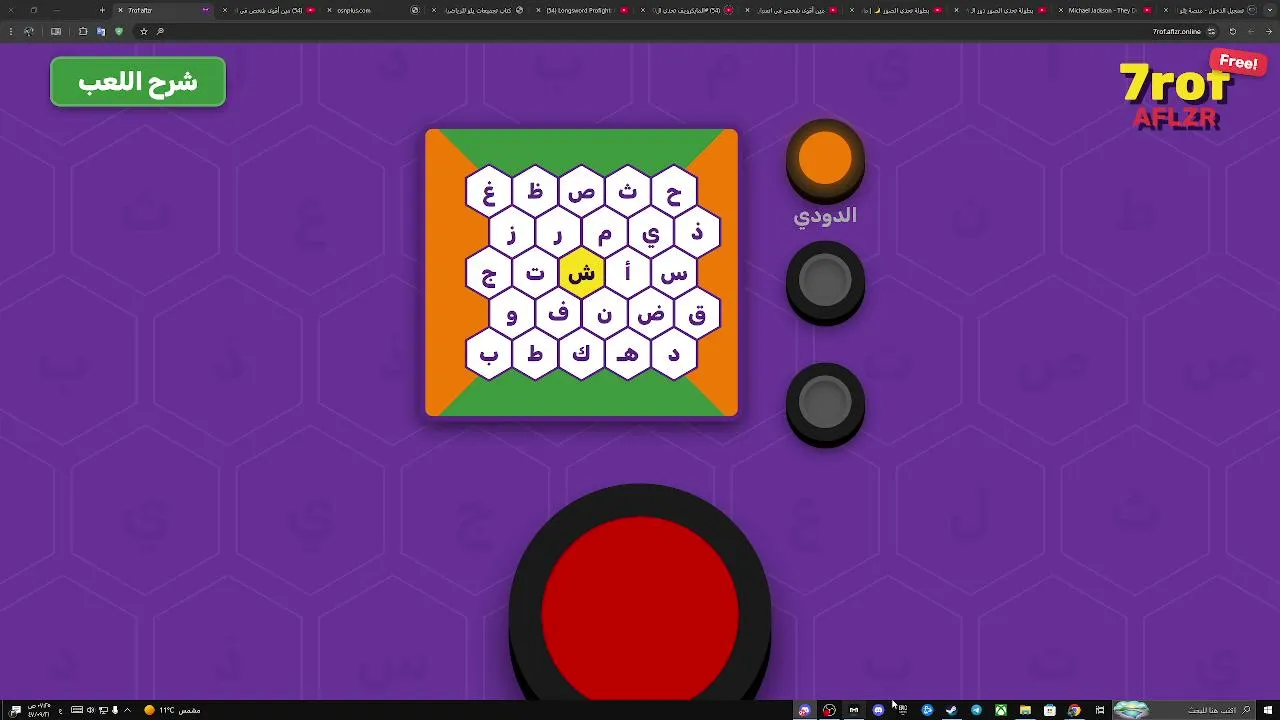1280x720 pixels.
Task: Open Microsoft Store from the taskbar
Action: (x=1049, y=710)
